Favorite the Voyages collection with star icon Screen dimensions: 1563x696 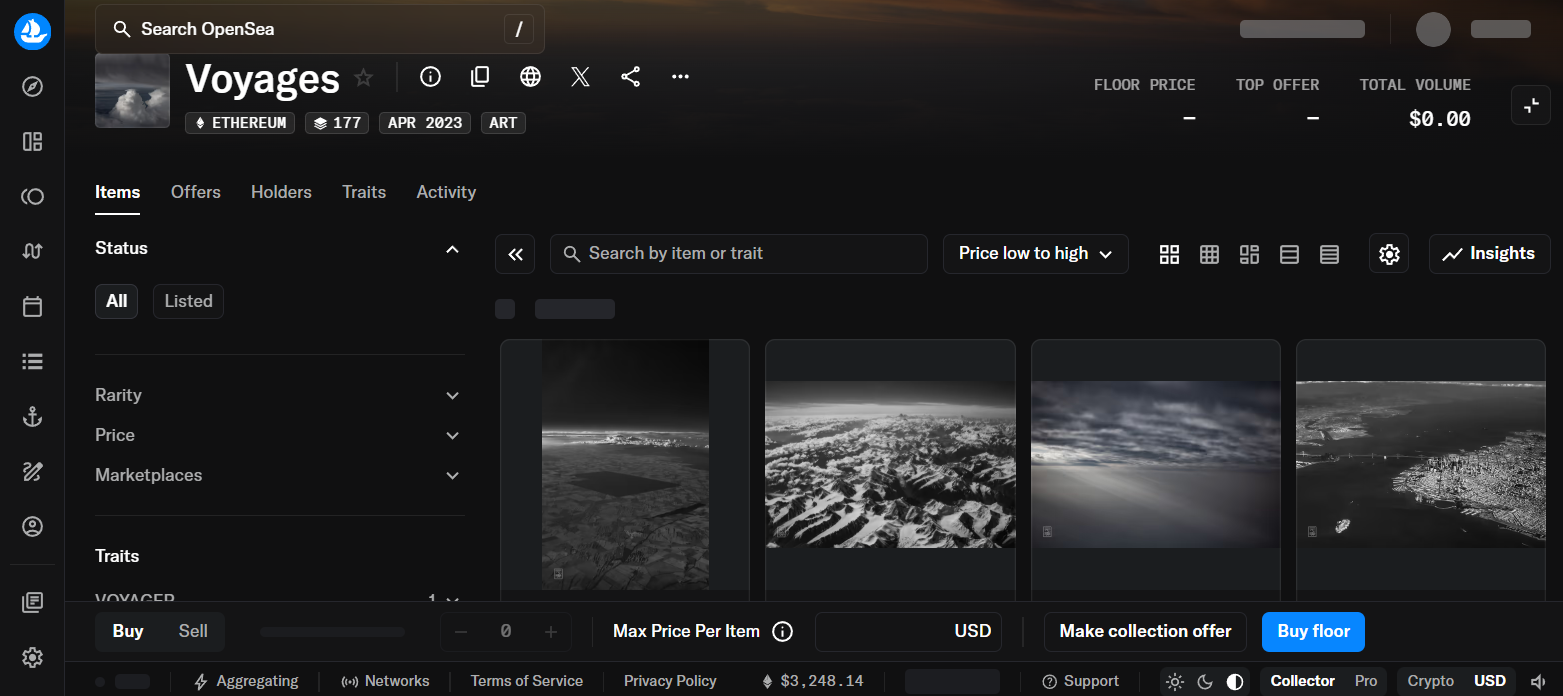coord(364,78)
